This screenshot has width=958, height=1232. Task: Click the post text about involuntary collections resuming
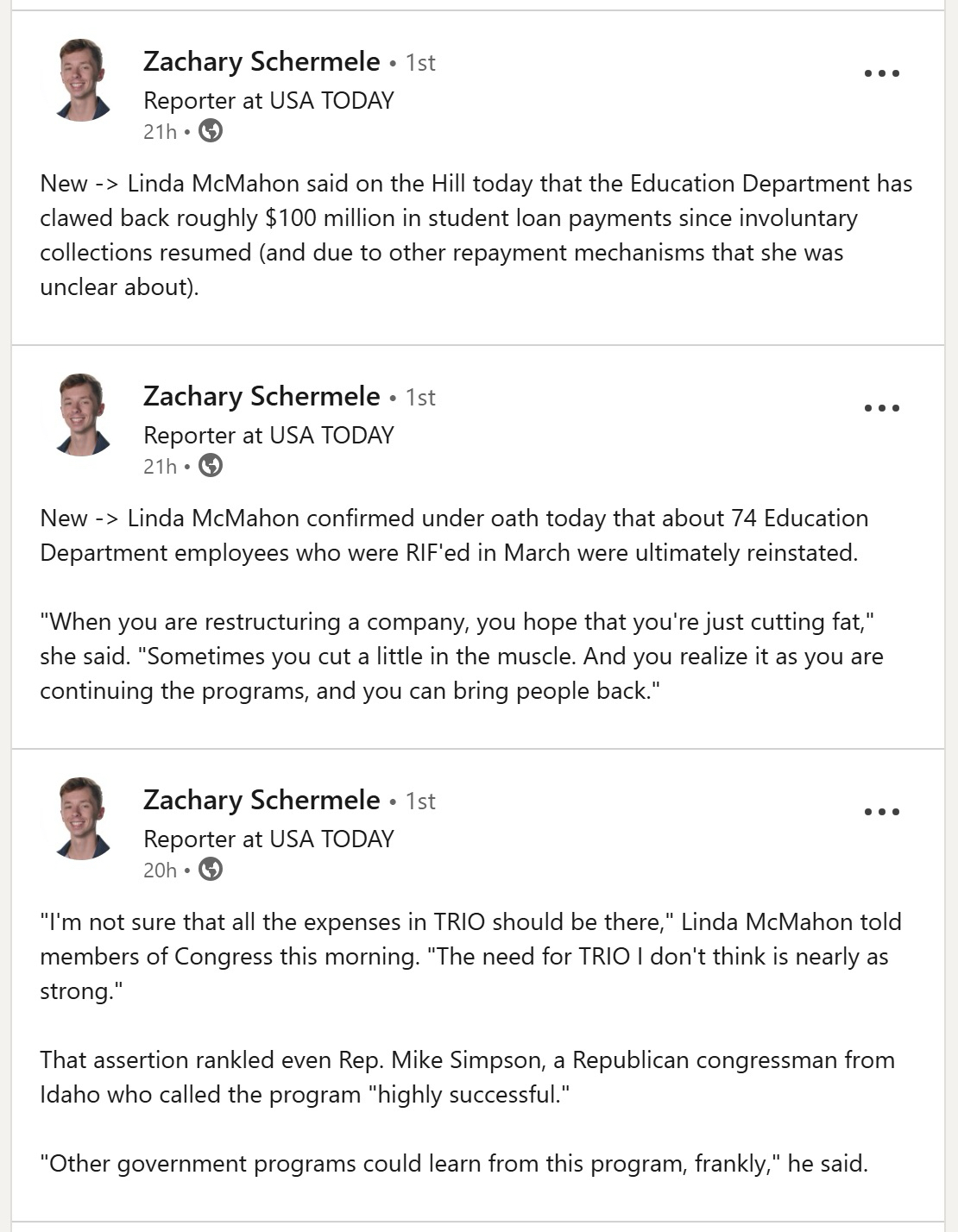476,235
